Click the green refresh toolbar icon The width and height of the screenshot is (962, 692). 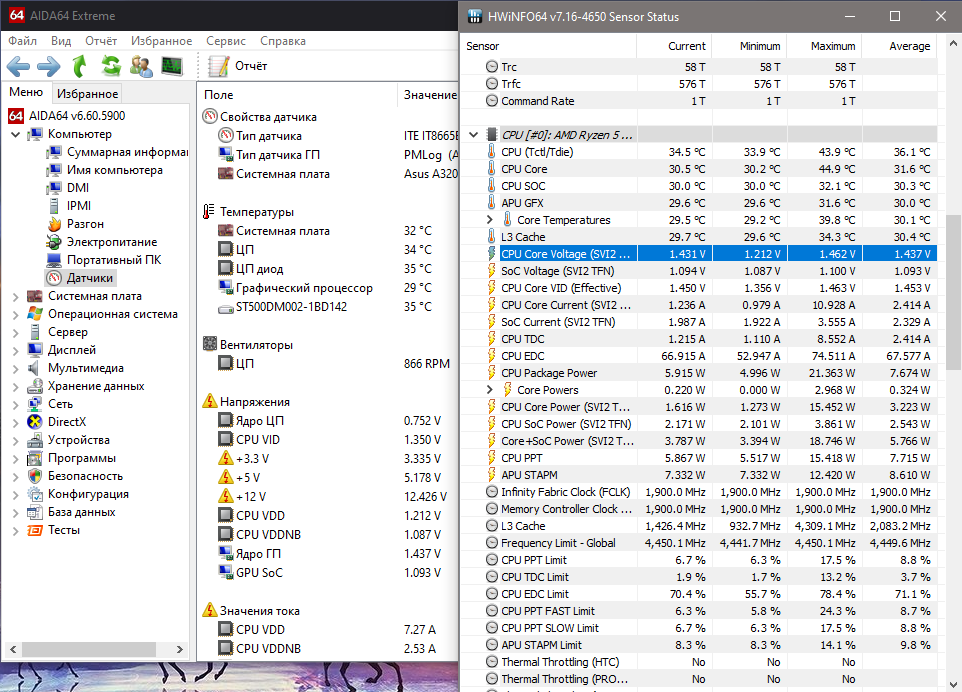pyautogui.click(x=111, y=66)
